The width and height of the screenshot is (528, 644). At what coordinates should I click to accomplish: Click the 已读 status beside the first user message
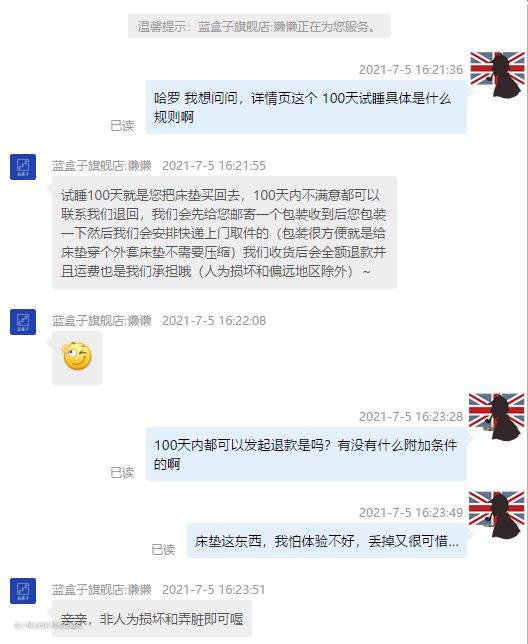pos(122,125)
